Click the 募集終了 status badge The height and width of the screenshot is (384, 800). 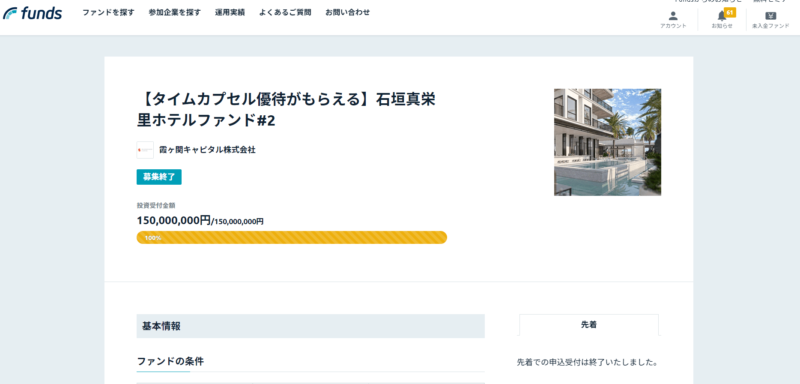pos(159,177)
